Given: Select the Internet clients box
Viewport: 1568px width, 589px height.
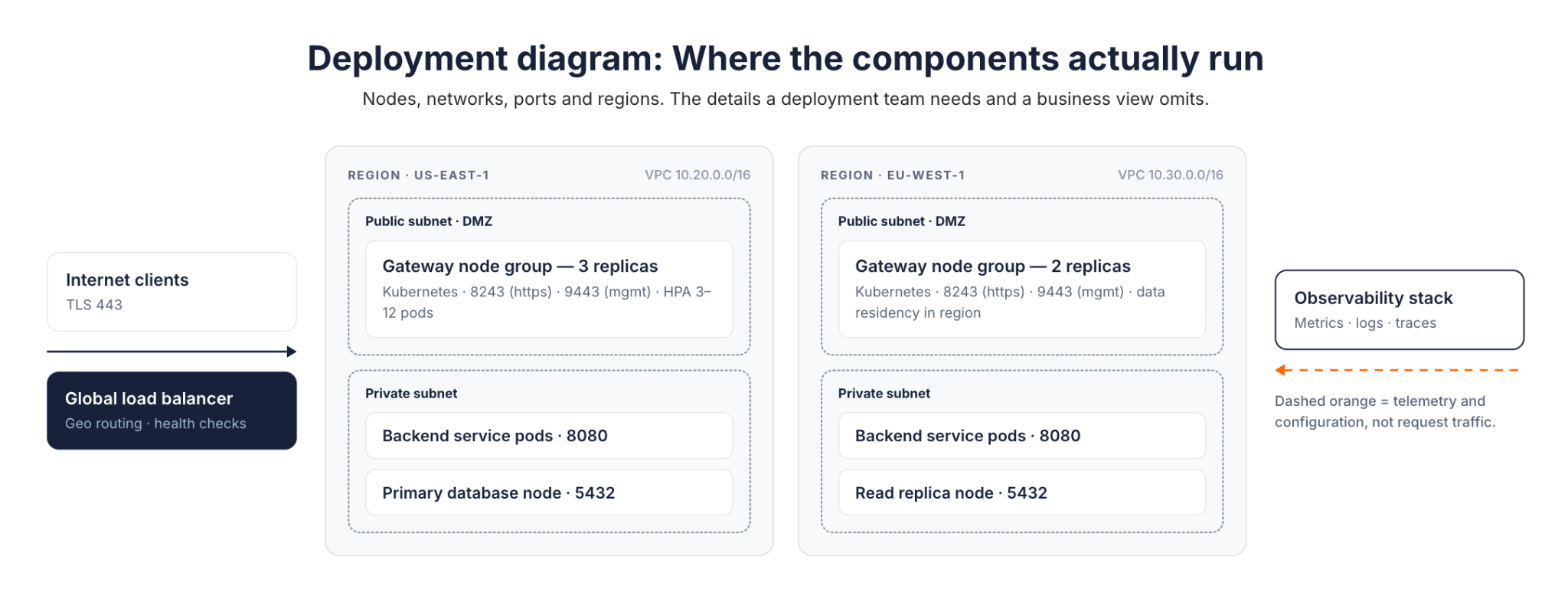Looking at the screenshot, I should (171, 292).
